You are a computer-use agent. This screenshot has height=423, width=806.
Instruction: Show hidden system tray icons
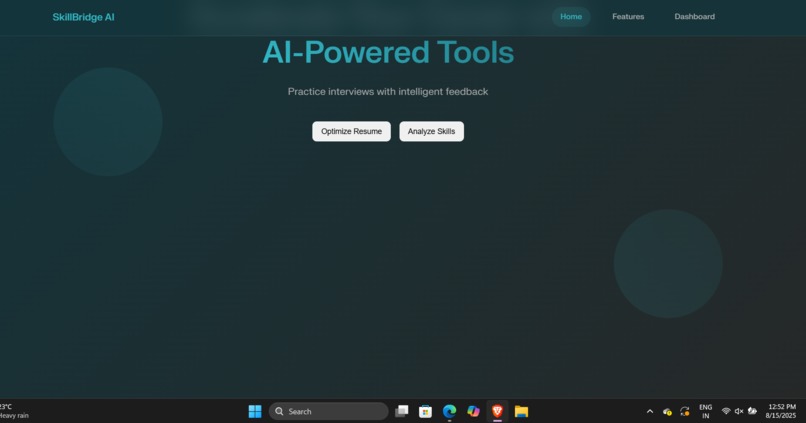pyautogui.click(x=650, y=411)
